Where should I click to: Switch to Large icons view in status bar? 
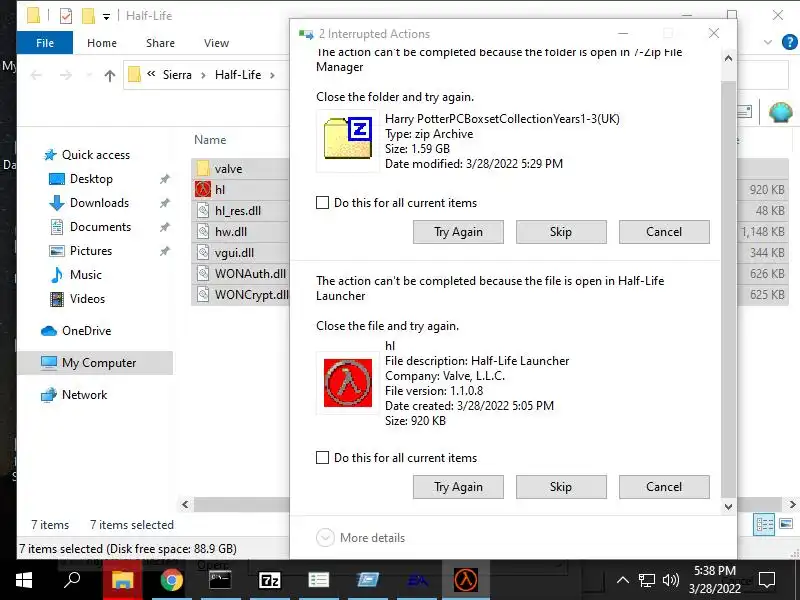pyautogui.click(x=786, y=524)
